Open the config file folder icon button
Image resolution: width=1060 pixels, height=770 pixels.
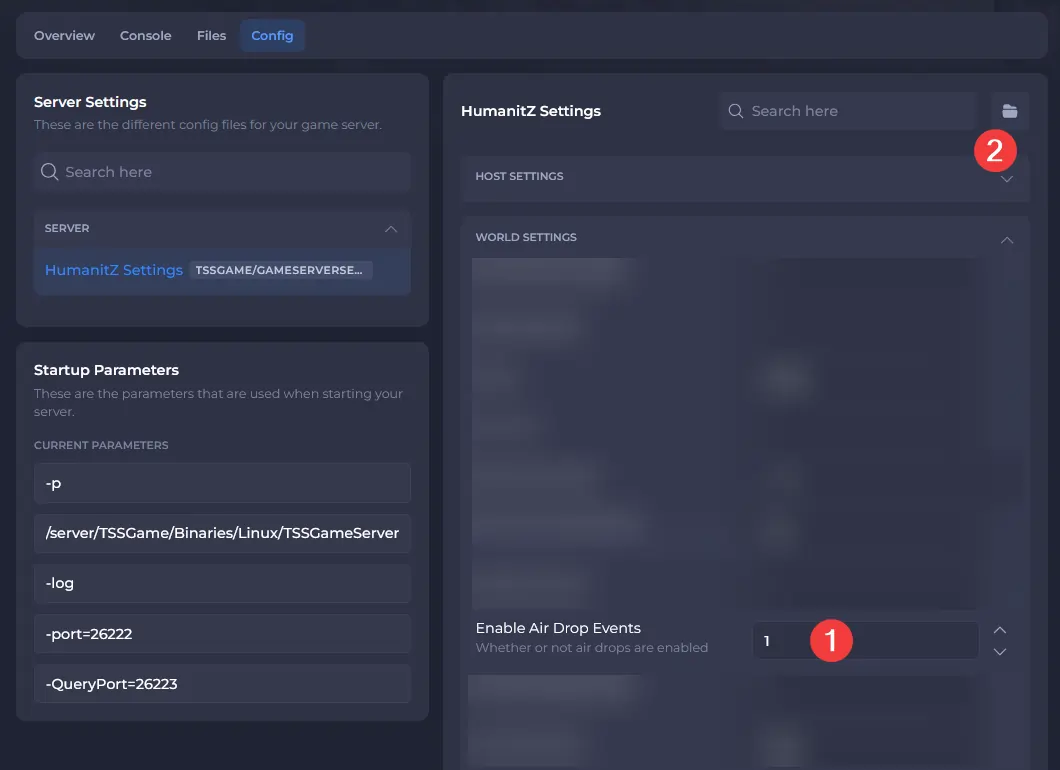coord(1009,111)
